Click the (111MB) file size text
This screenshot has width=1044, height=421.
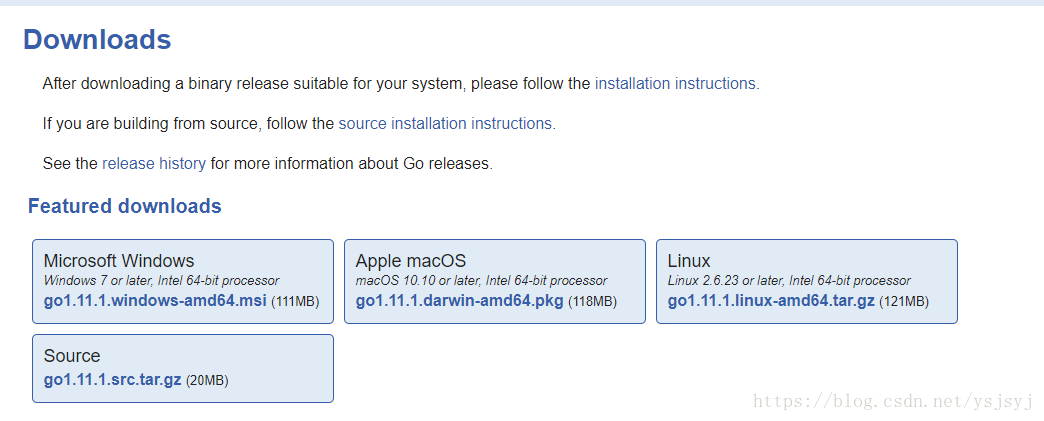[x=296, y=302]
